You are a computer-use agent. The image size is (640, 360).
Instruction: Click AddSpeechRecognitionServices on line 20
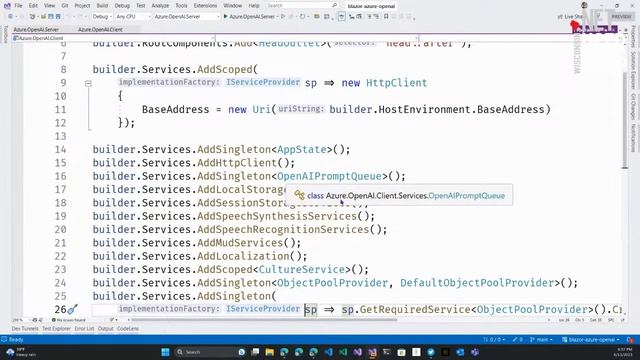coord(283,229)
